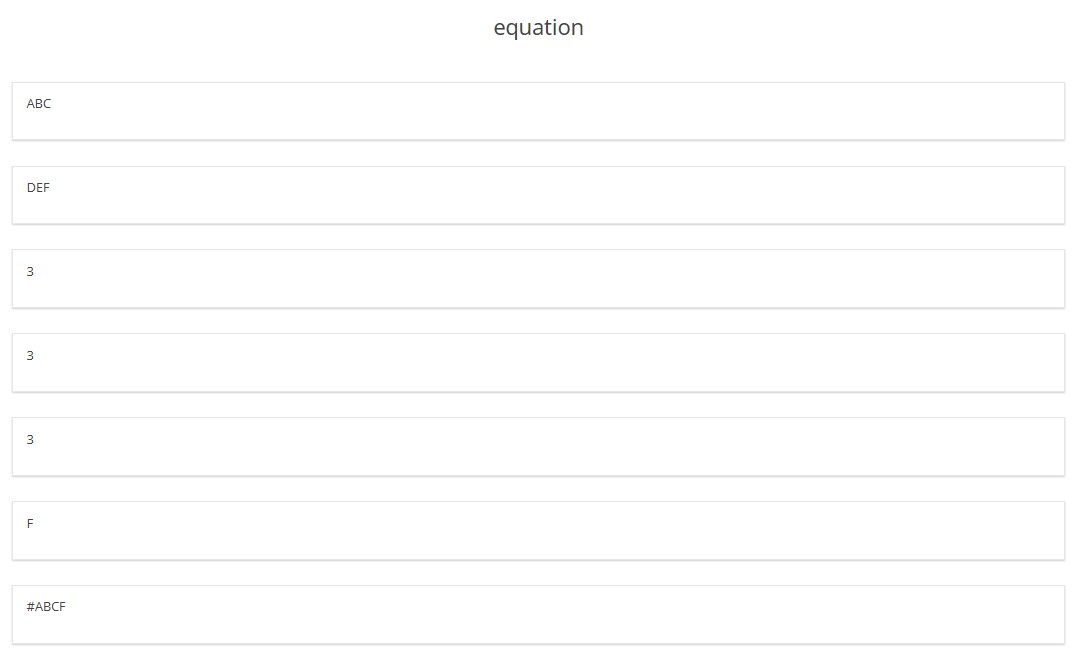The height and width of the screenshot is (656, 1075).
Task: Click the 'DEF' text label
Action: pos(38,188)
